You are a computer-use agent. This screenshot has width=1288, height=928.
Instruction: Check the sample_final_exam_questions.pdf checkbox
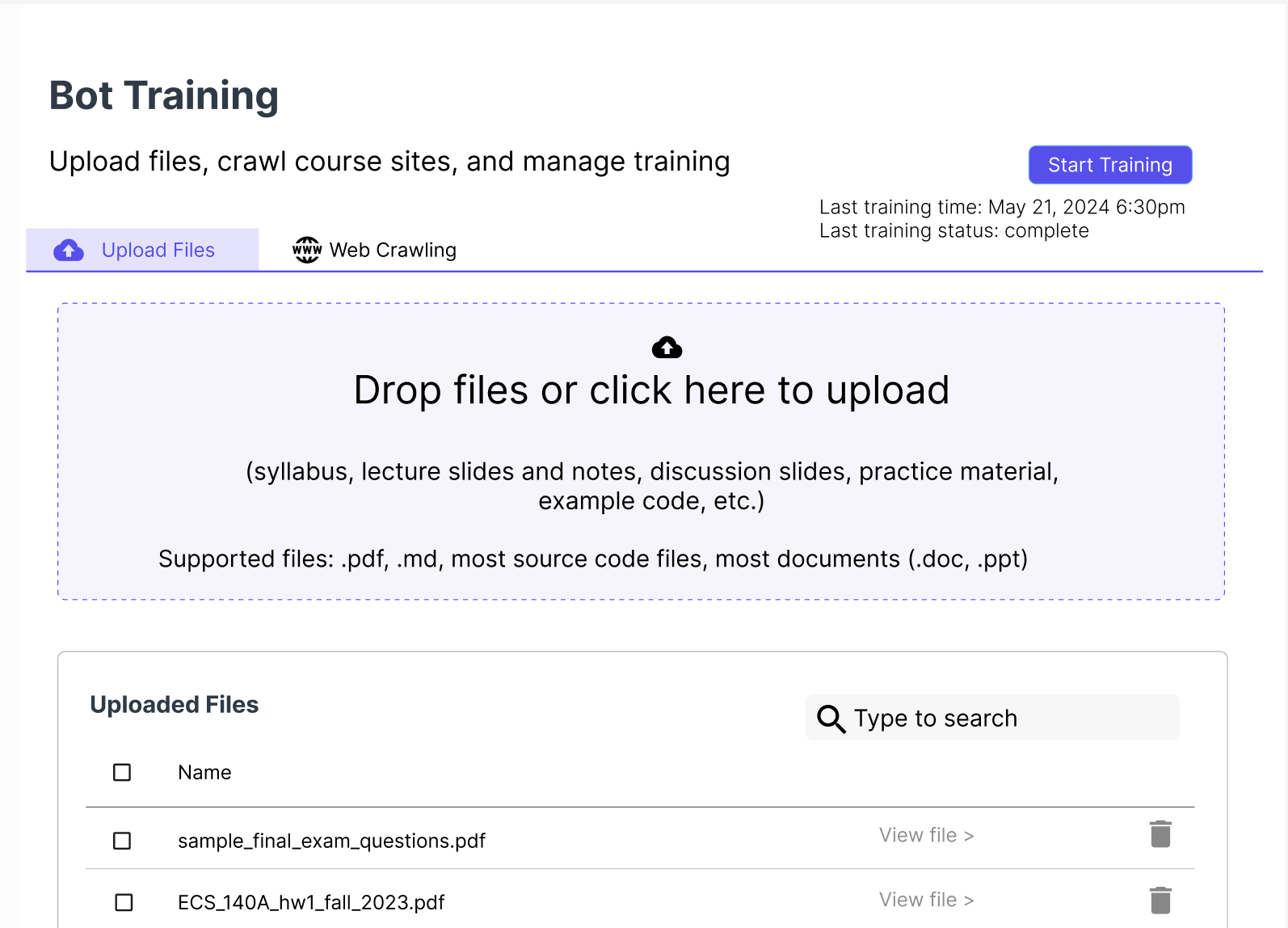(x=122, y=841)
